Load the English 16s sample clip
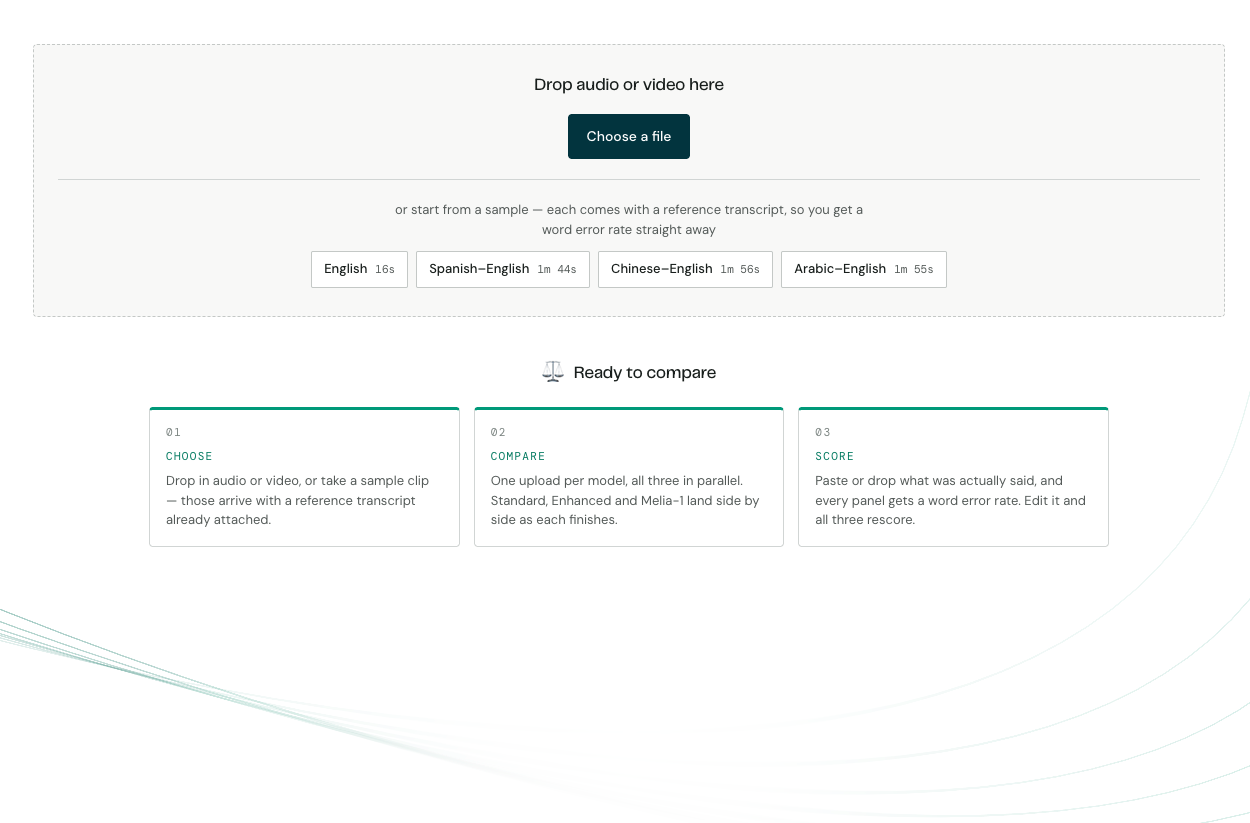Image resolution: width=1250 pixels, height=823 pixels. point(359,269)
